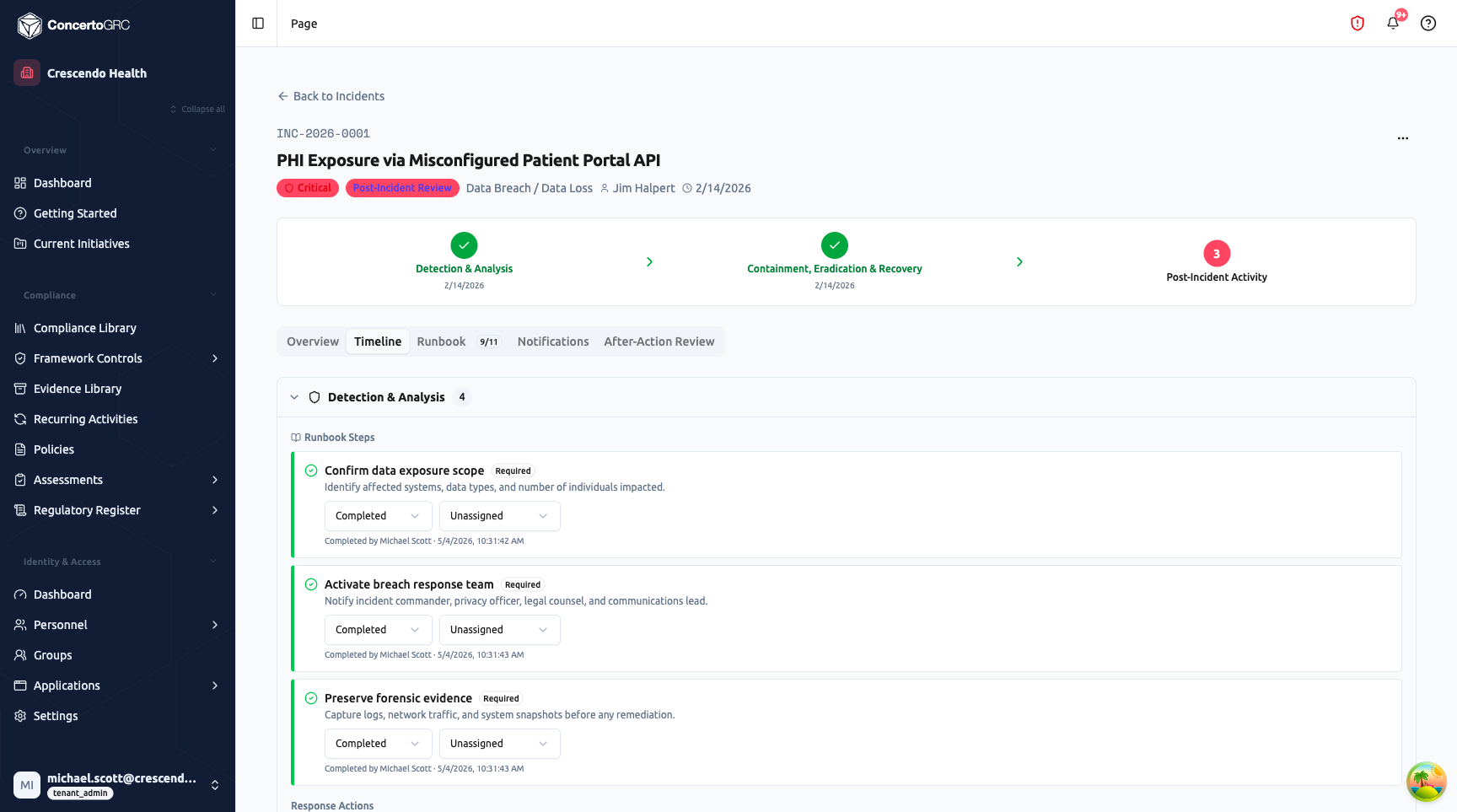Go back to Incidents
The width and height of the screenshot is (1457, 812).
[331, 96]
